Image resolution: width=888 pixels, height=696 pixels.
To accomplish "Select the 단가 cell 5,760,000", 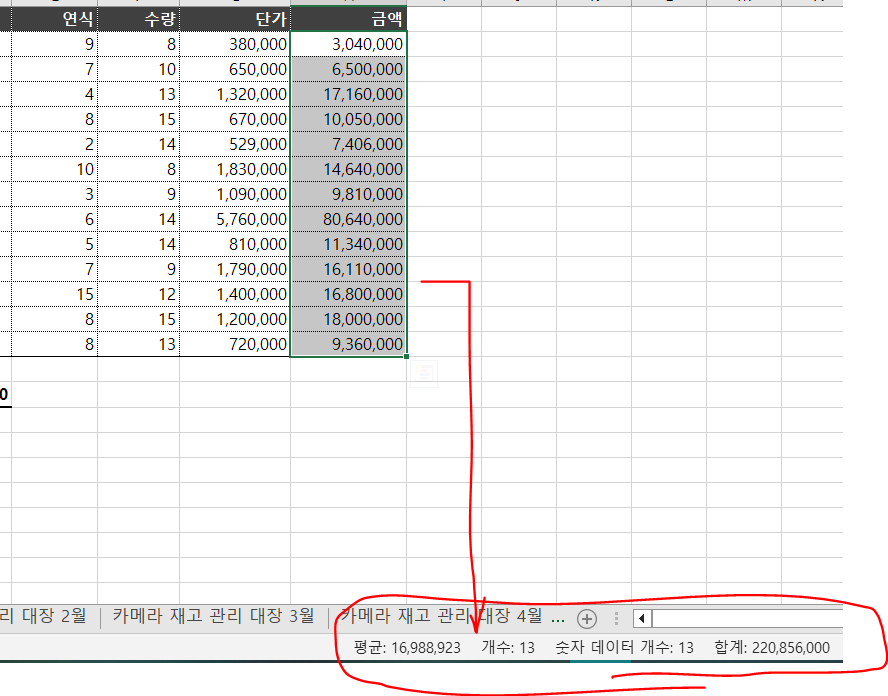I will 235,219.
